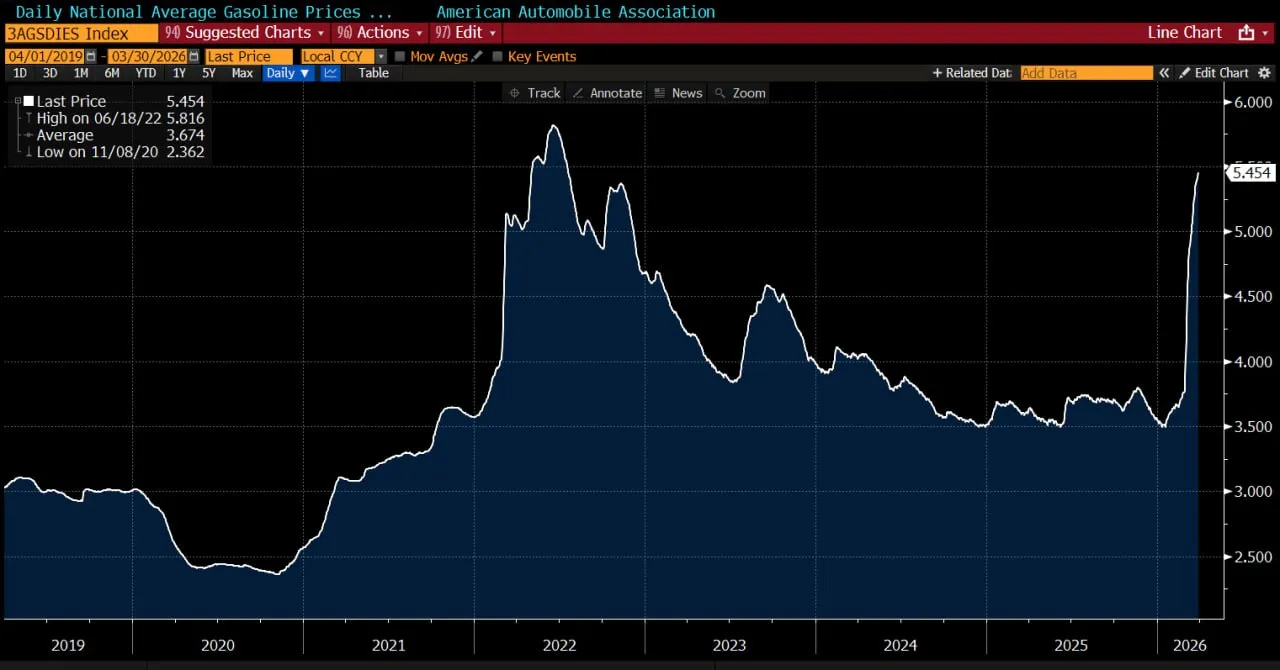Screen dimensions: 1280x670
Task: Open the Actions menu
Action: pos(379,33)
